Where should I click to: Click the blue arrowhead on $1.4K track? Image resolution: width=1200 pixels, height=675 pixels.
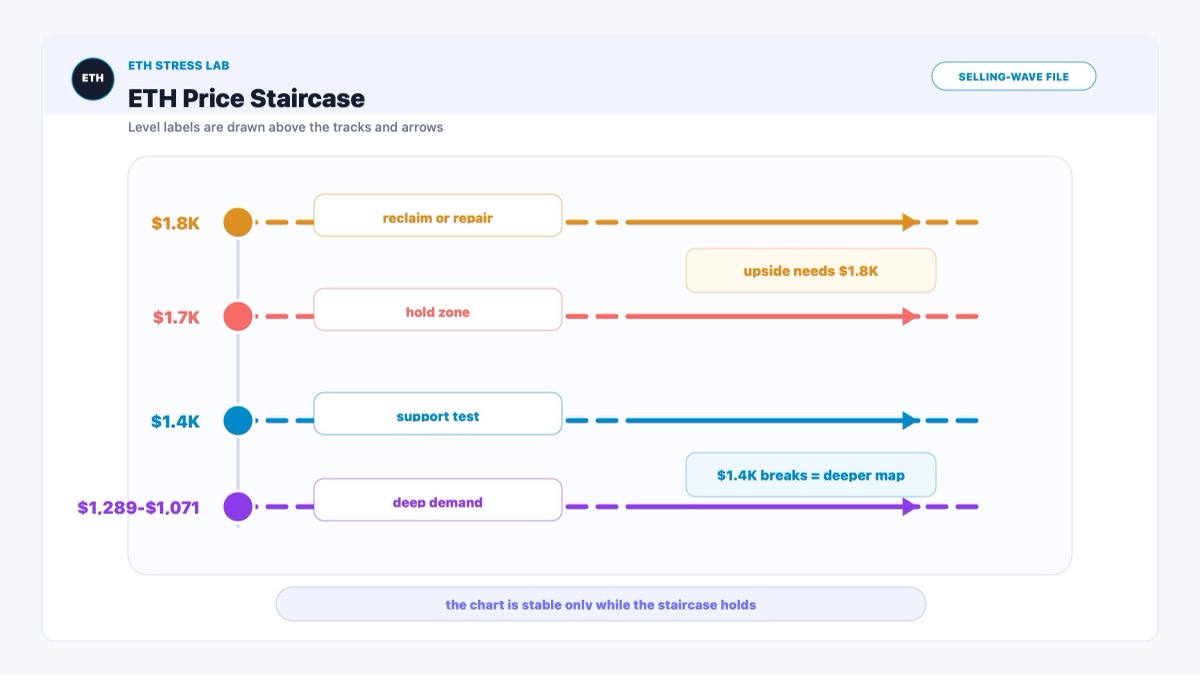coord(910,420)
